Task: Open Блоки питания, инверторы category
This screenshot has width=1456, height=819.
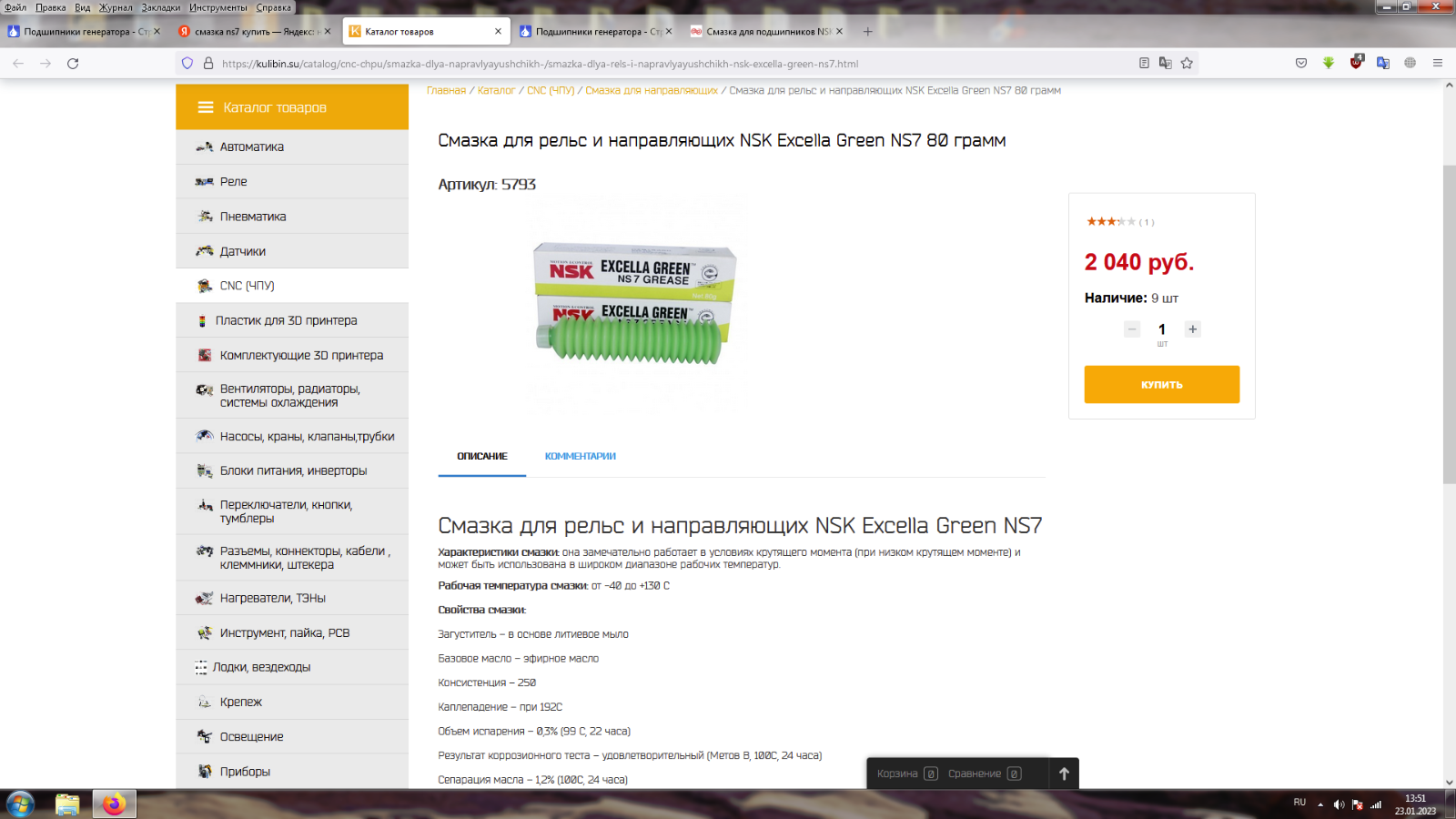Action: [x=292, y=470]
